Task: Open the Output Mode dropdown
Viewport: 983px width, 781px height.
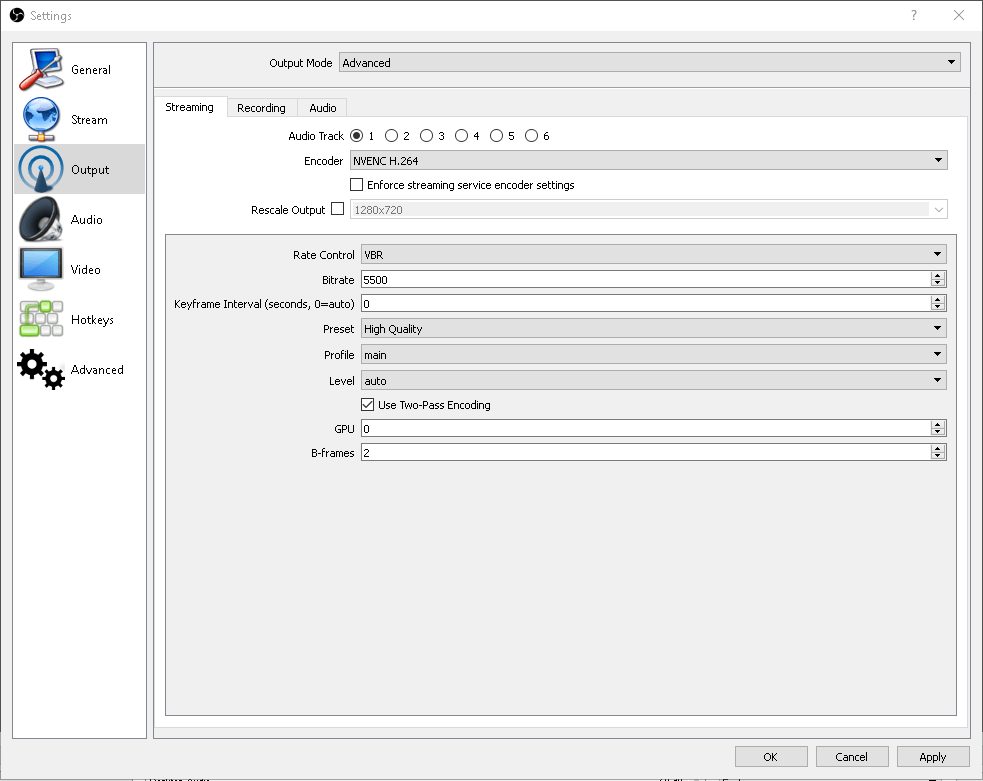Action: tap(949, 61)
